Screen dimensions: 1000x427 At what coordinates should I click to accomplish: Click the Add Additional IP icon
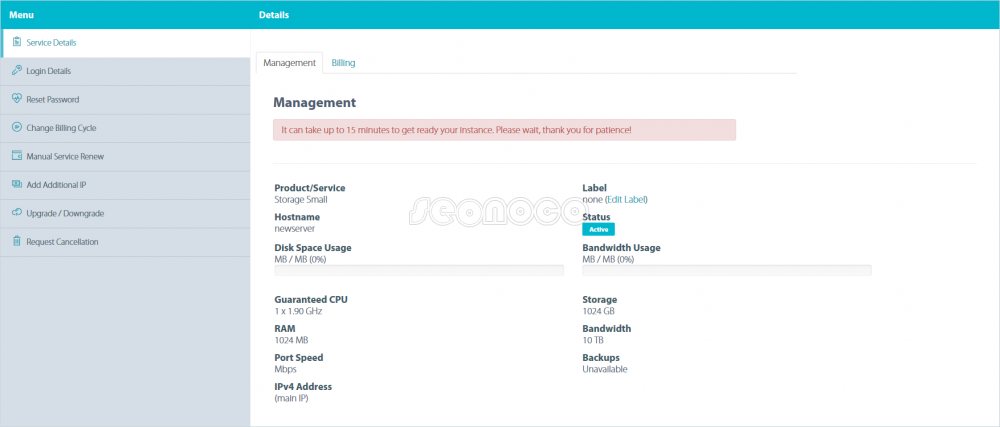coord(17,184)
